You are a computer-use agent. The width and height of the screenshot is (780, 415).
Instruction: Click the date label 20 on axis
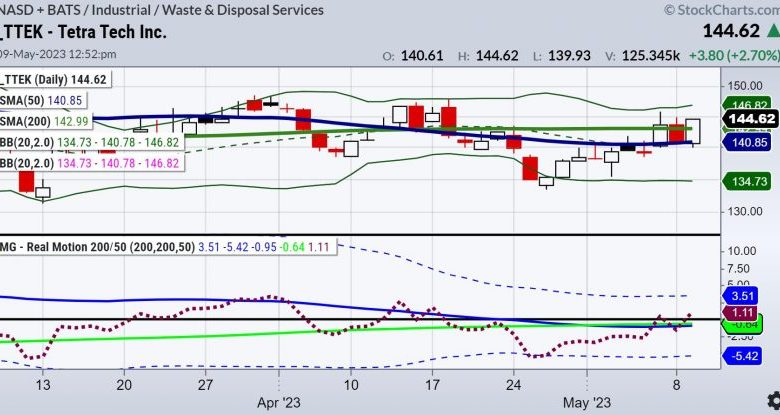pos(124,385)
